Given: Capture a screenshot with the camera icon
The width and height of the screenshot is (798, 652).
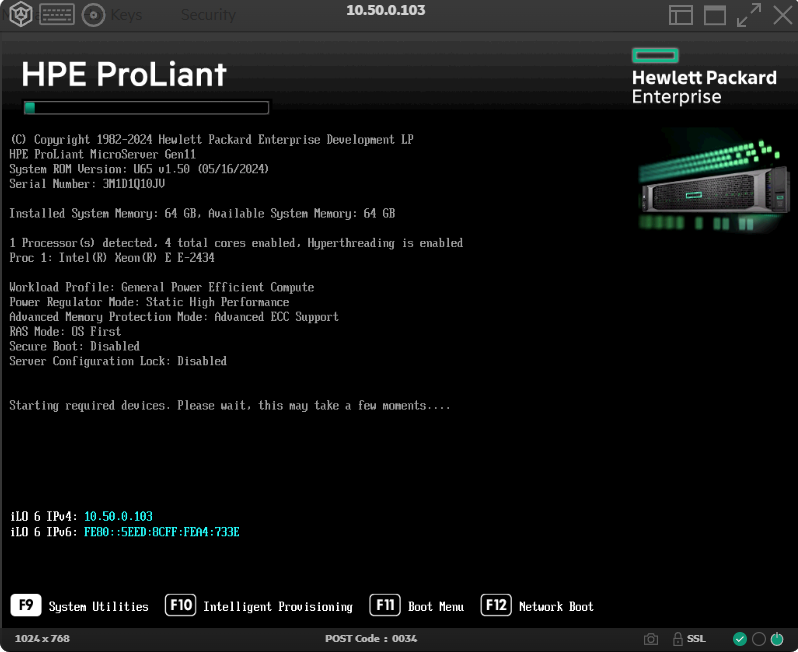Looking at the screenshot, I should click(650, 639).
